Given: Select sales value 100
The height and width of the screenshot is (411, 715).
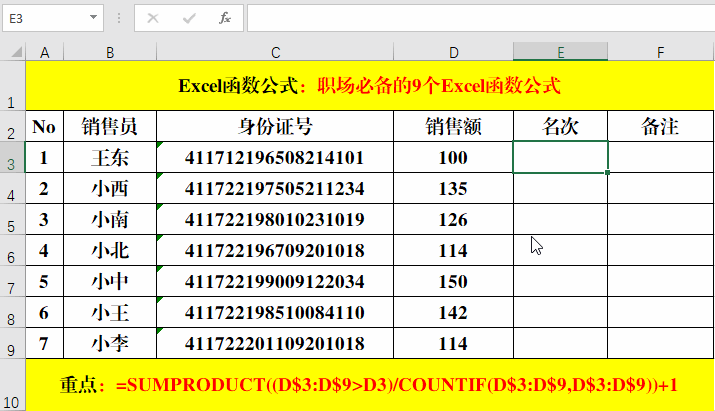Looking at the screenshot, I should [453, 157].
